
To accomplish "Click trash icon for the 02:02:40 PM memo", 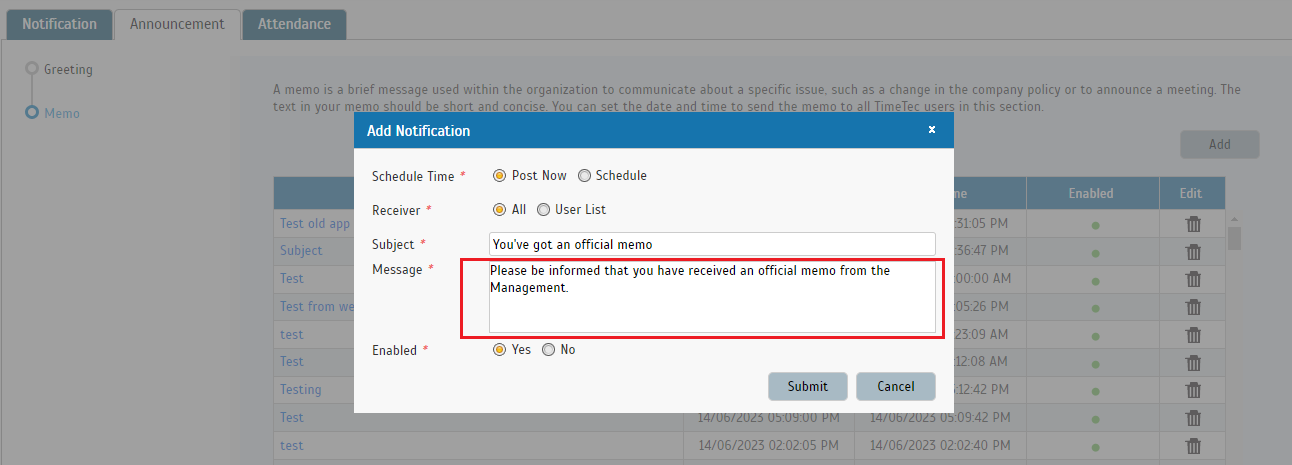I will [x=1192, y=446].
